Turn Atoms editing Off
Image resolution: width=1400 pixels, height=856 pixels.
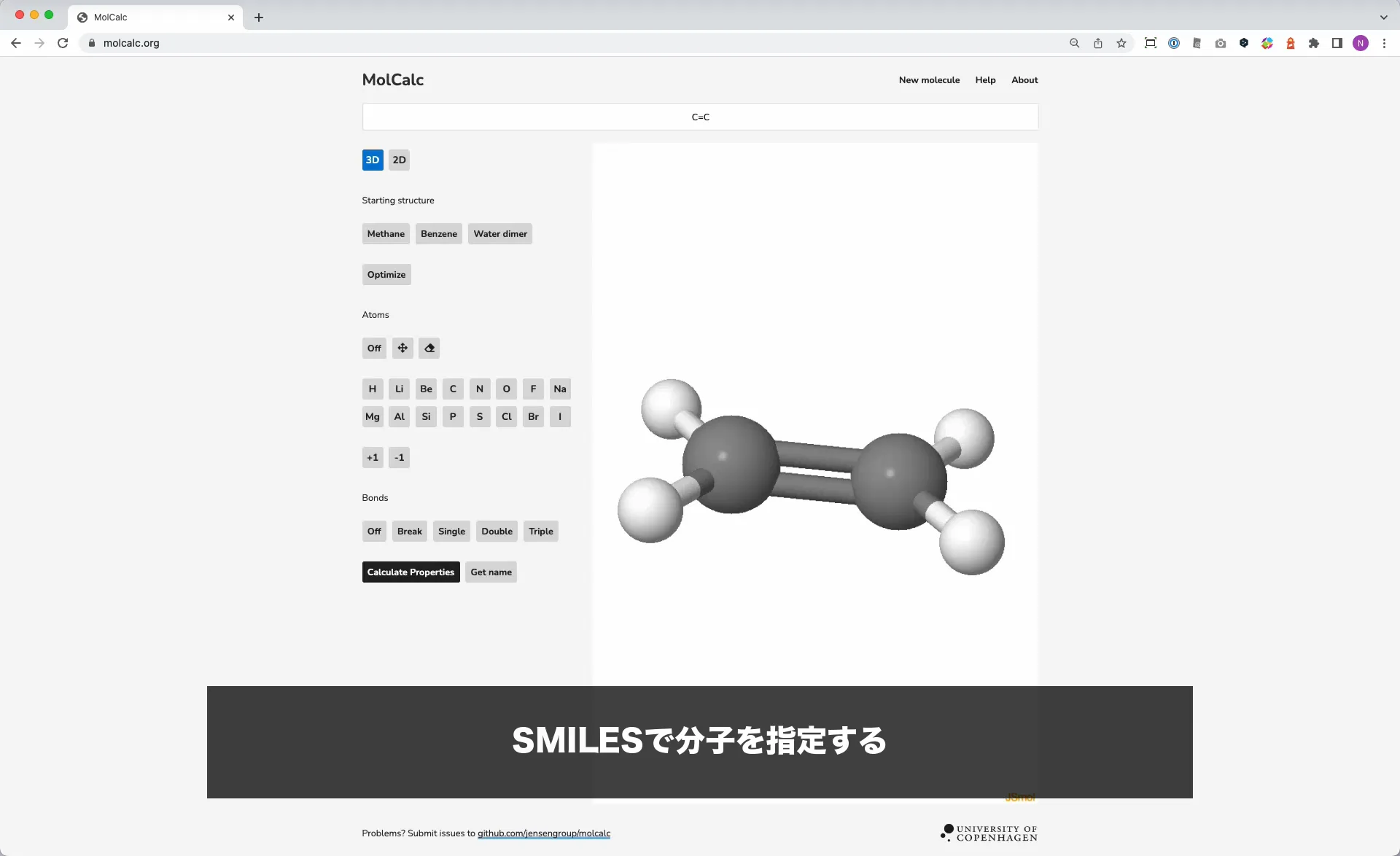coord(374,348)
